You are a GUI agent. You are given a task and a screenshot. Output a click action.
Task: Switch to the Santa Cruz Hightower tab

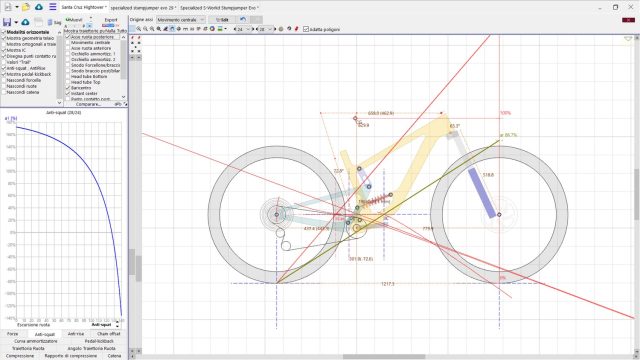tap(84, 7)
